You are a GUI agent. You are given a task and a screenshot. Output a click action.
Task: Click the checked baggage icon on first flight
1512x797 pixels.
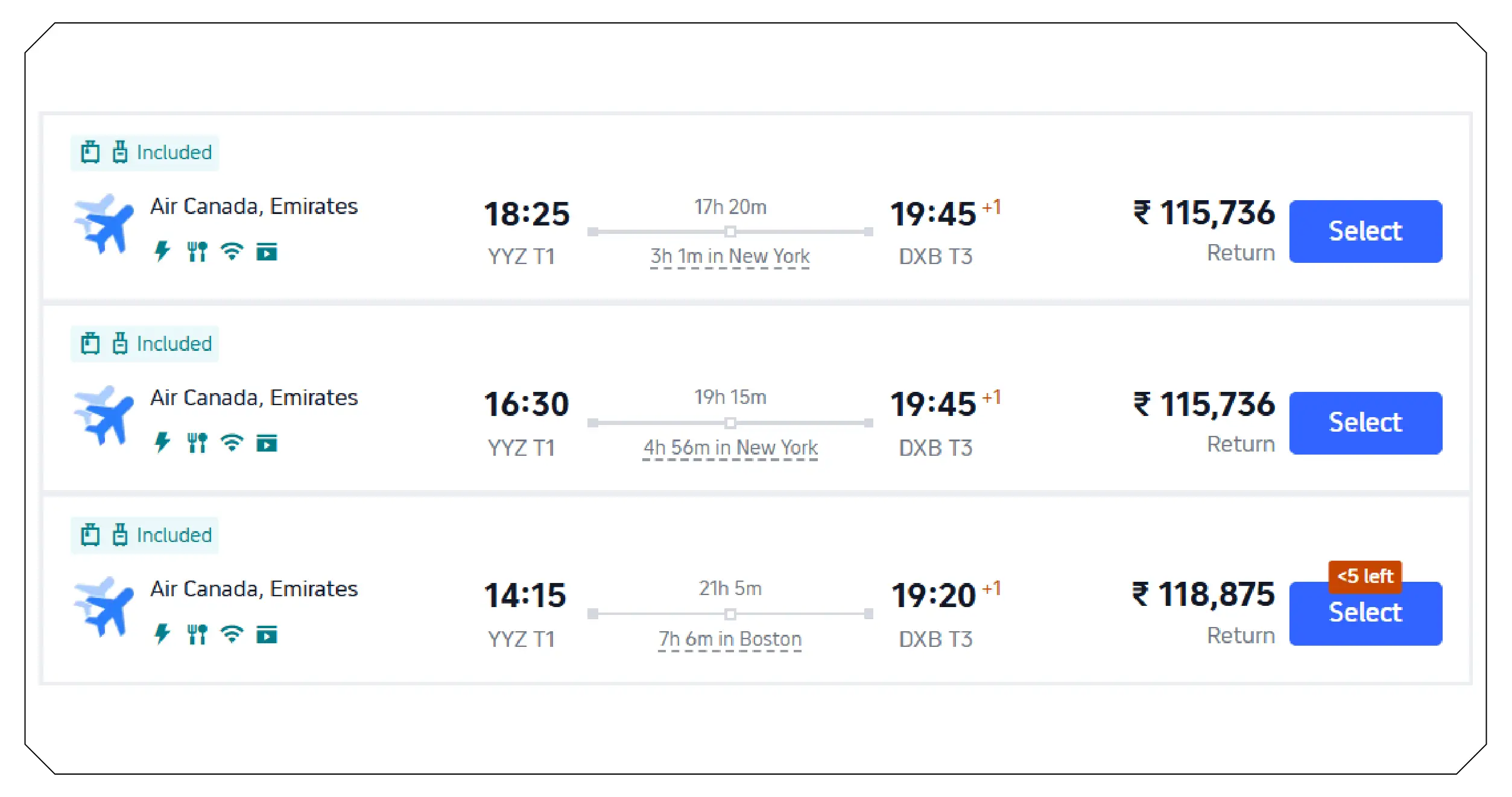coord(121,152)
